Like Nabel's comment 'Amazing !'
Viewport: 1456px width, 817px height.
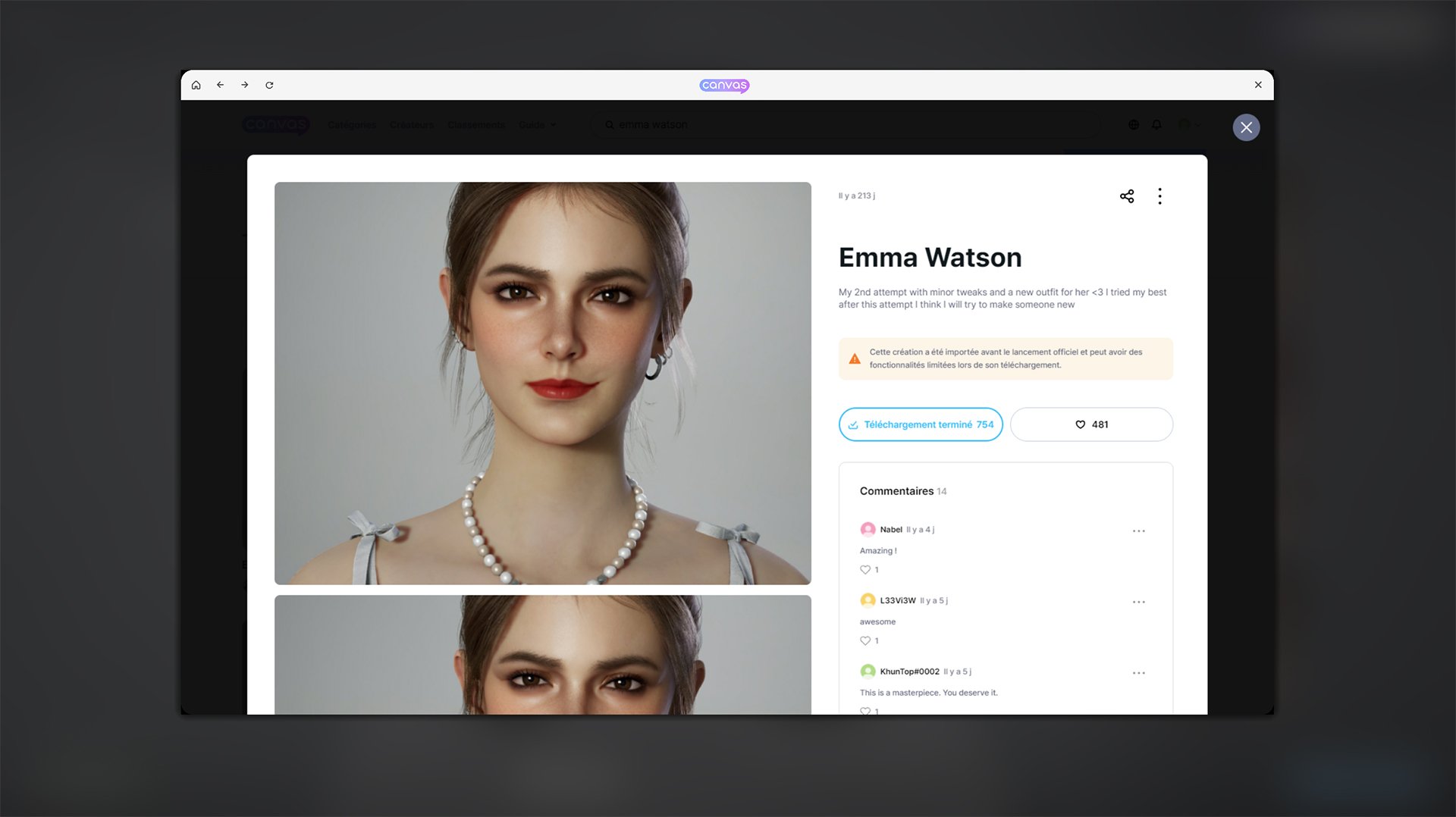(x=865, y=570)
